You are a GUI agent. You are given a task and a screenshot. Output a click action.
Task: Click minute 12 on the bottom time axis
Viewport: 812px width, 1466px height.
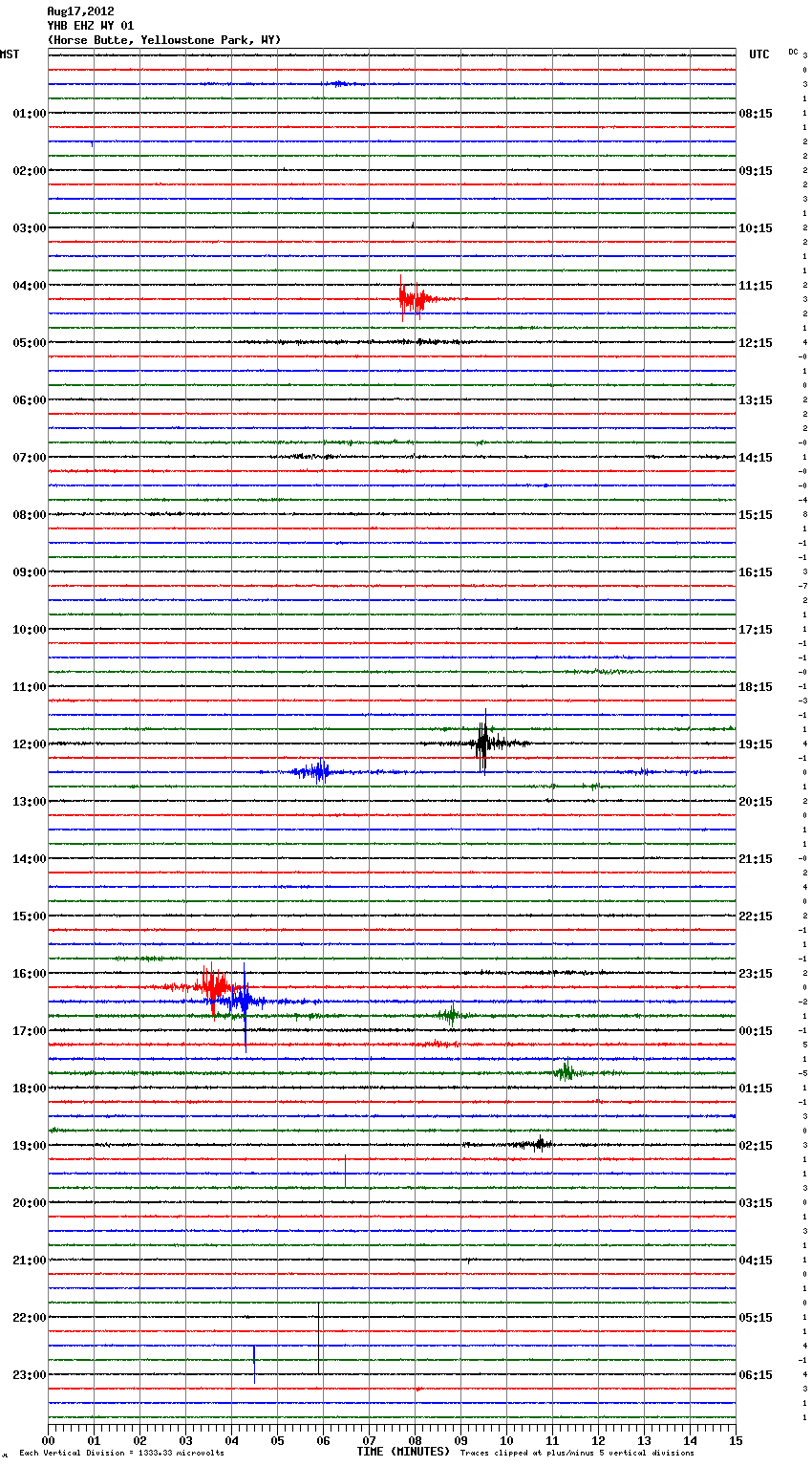coord(598,1440)
